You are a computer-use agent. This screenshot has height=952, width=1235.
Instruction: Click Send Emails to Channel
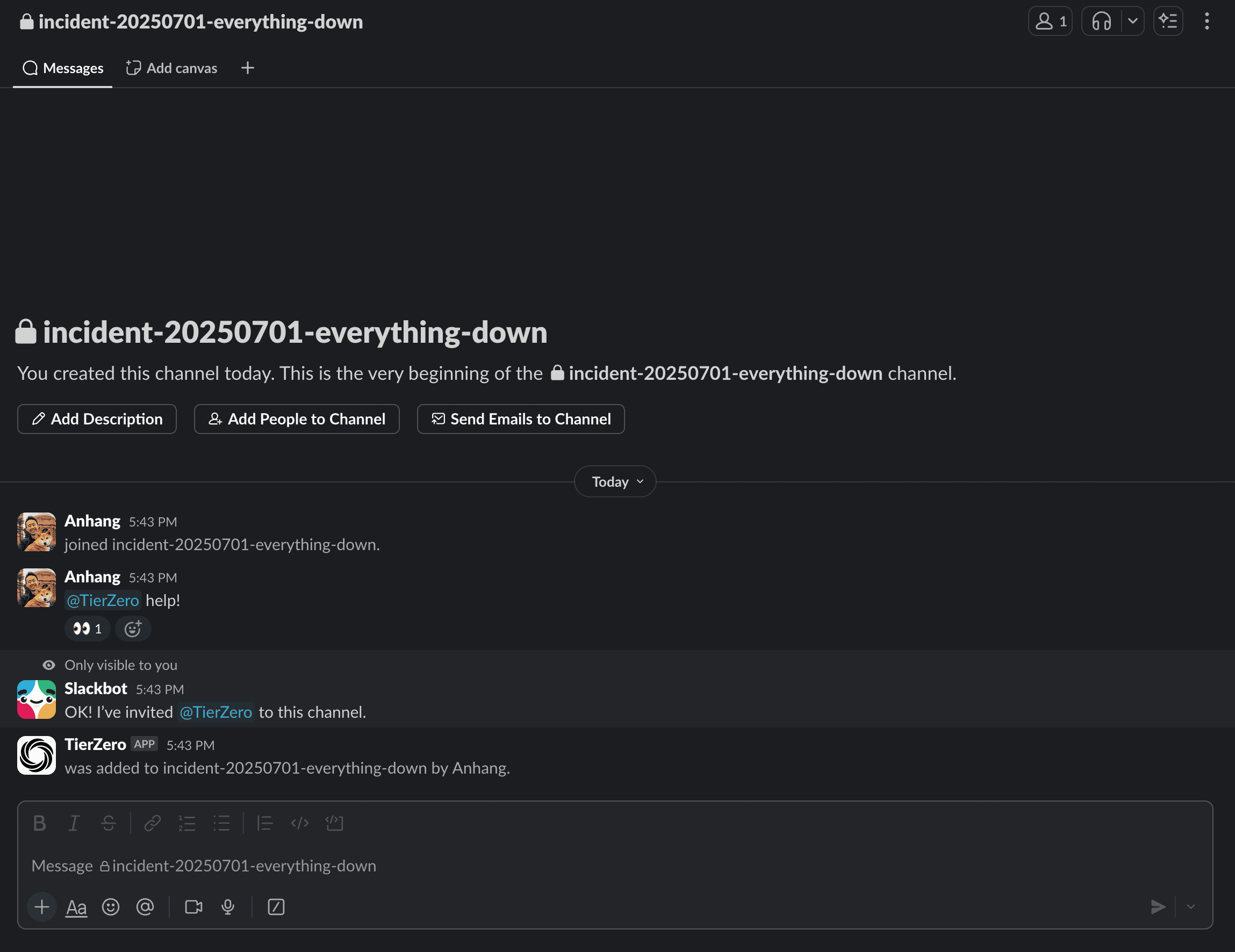click(521, 419)
